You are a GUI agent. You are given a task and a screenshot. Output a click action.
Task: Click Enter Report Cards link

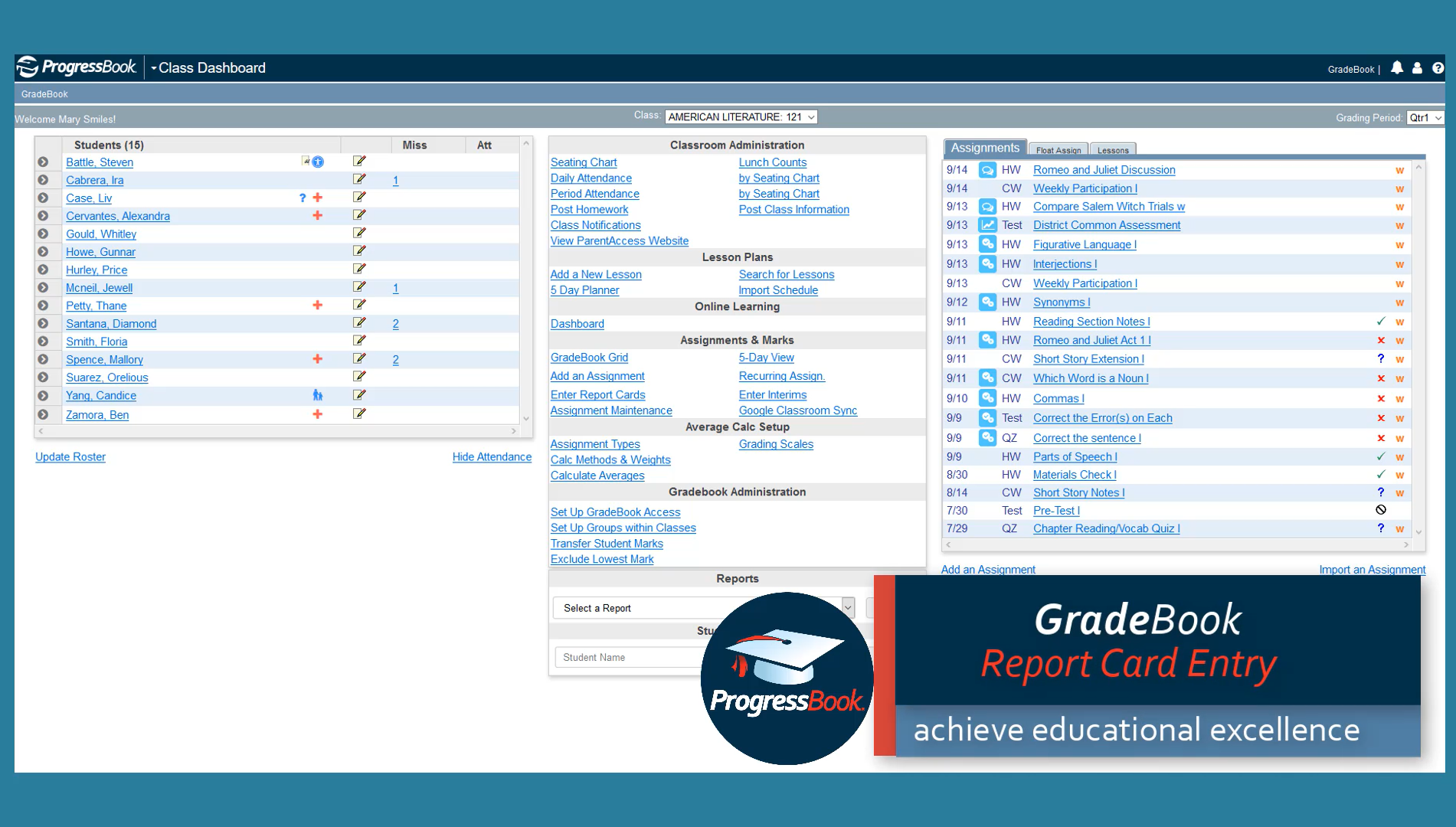tap(598, 395)
